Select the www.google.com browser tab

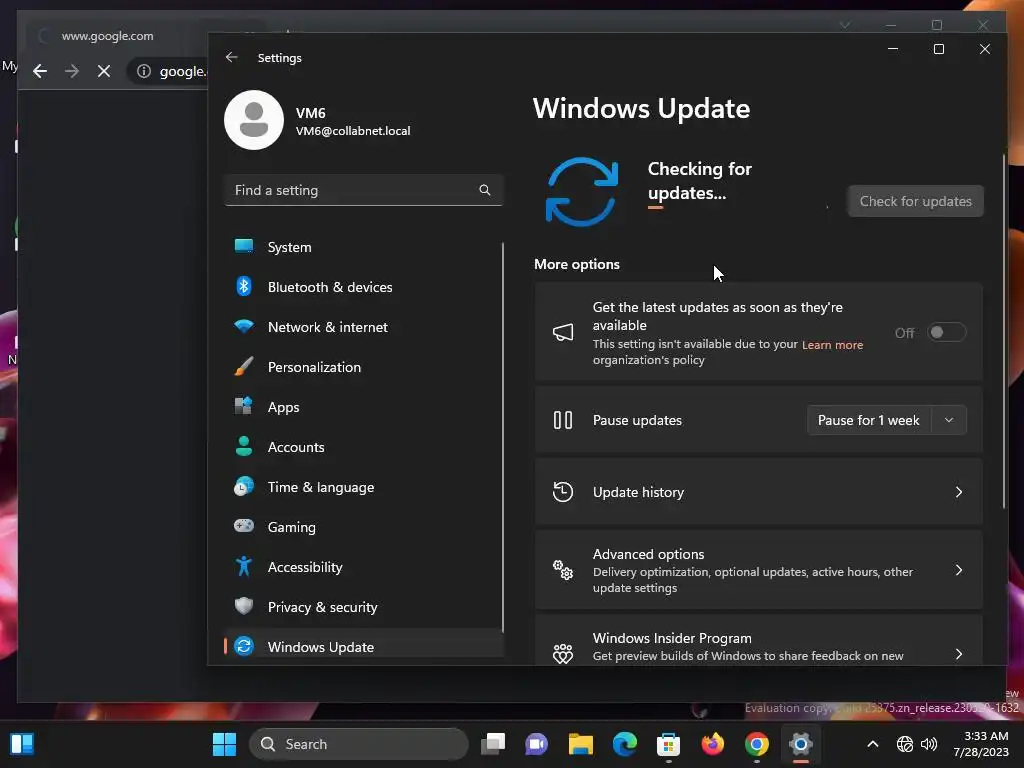pyautogui.click(x=108, y=36)
